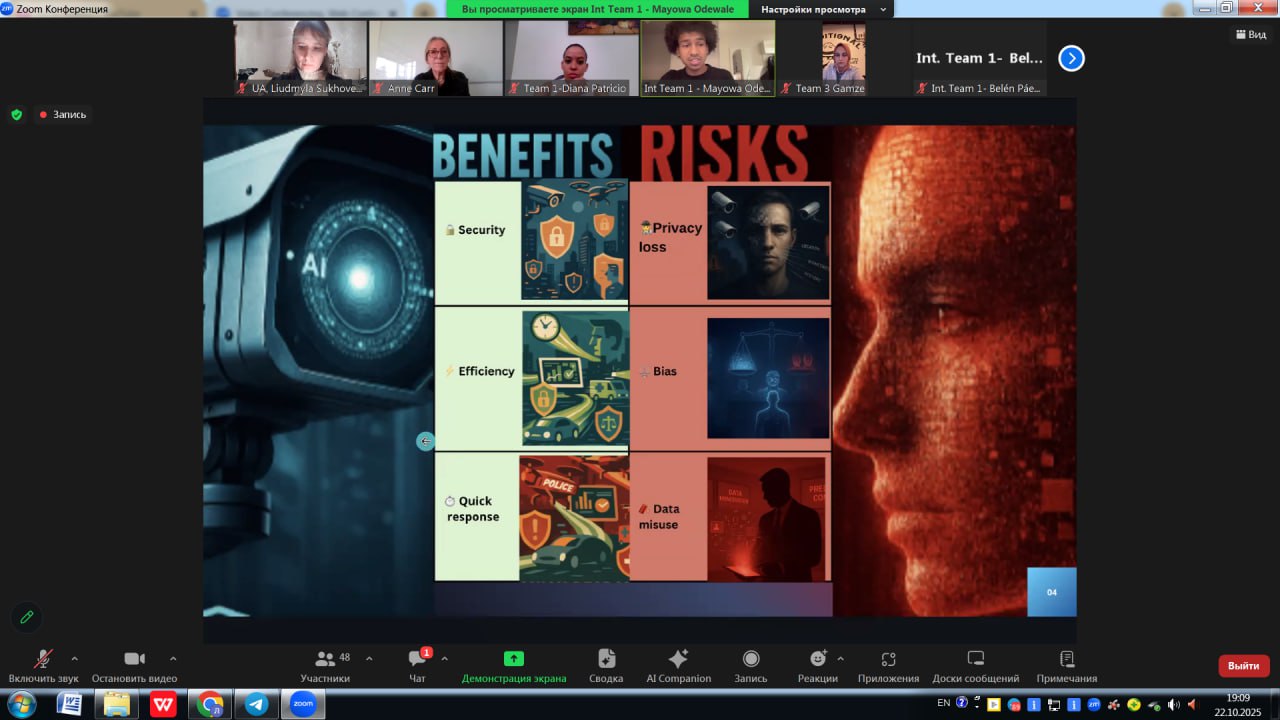
Task: Toggle camera with Остановить видео
Action: 134,659
